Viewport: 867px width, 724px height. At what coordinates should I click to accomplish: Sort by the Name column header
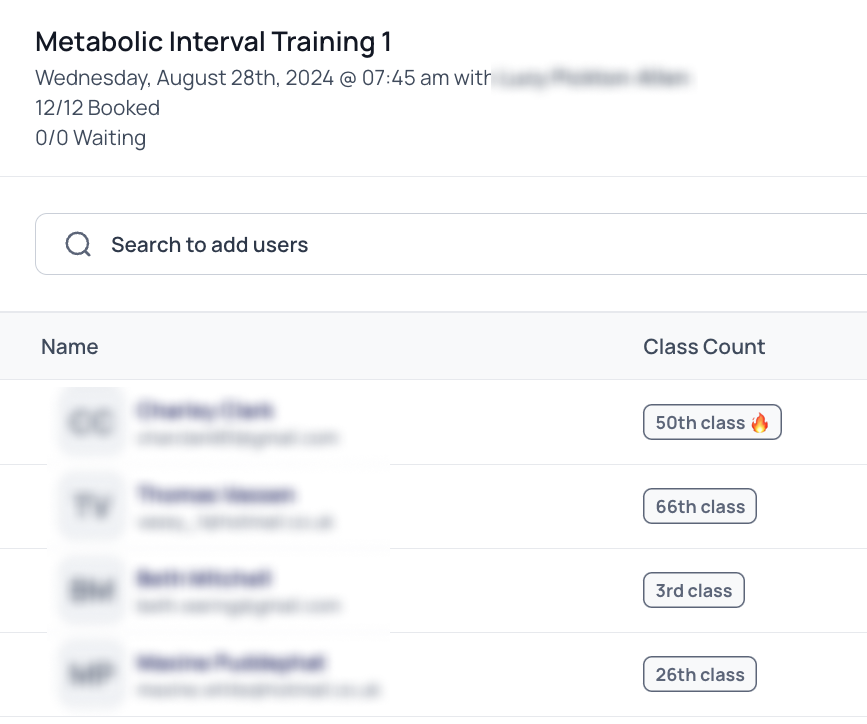[70, 347]
